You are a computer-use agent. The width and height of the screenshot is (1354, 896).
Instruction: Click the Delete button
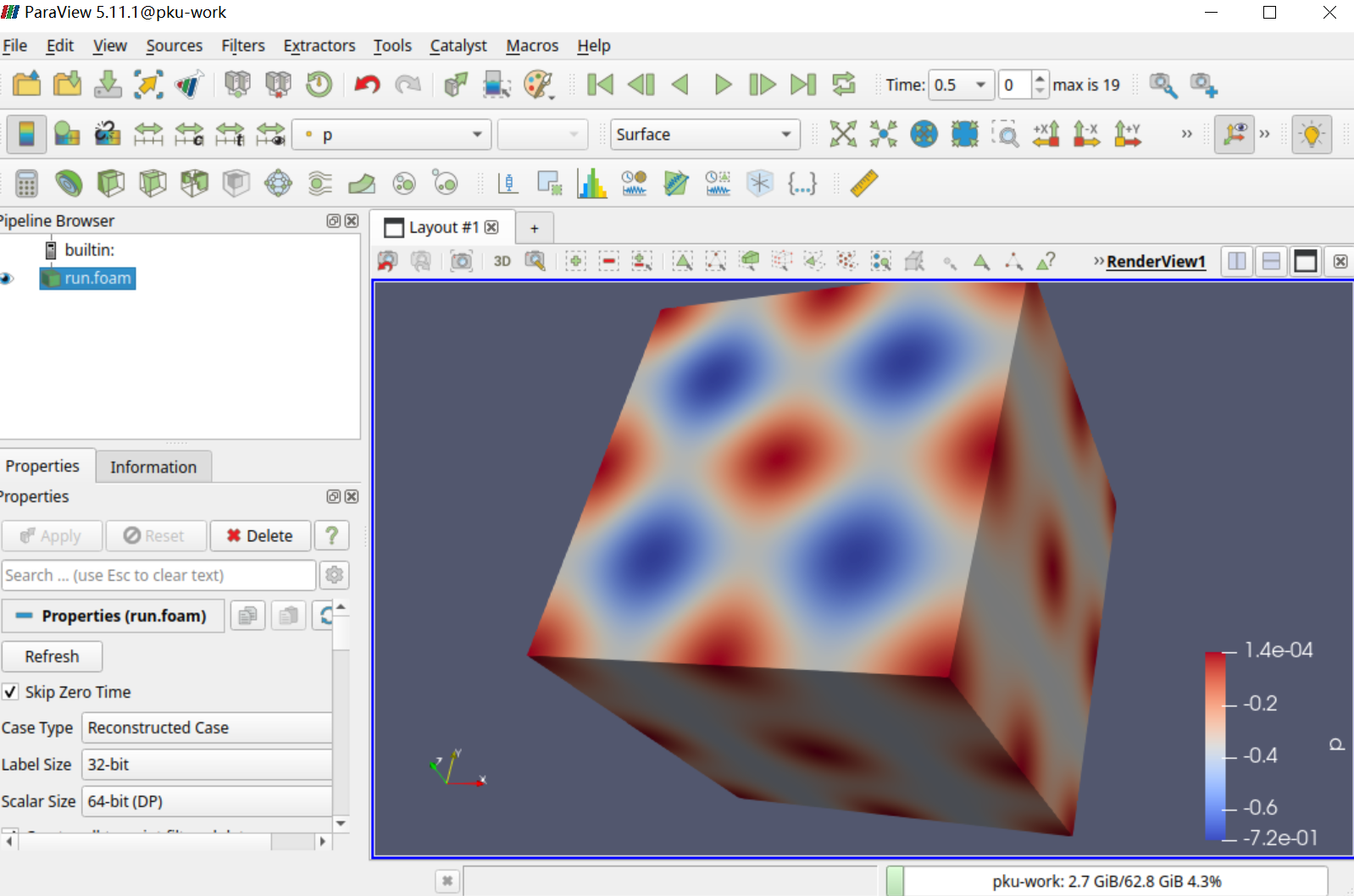click(260, 536)
